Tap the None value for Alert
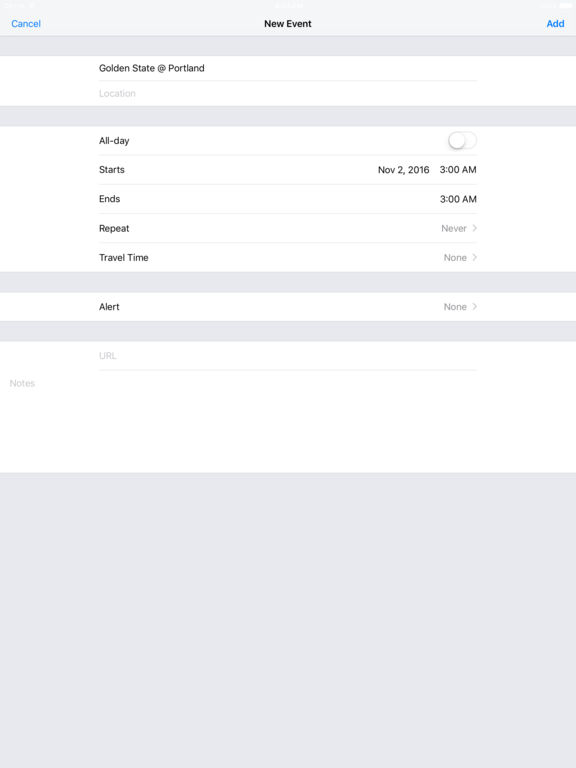This screenshot has width=576, height=768. (455, 307)
